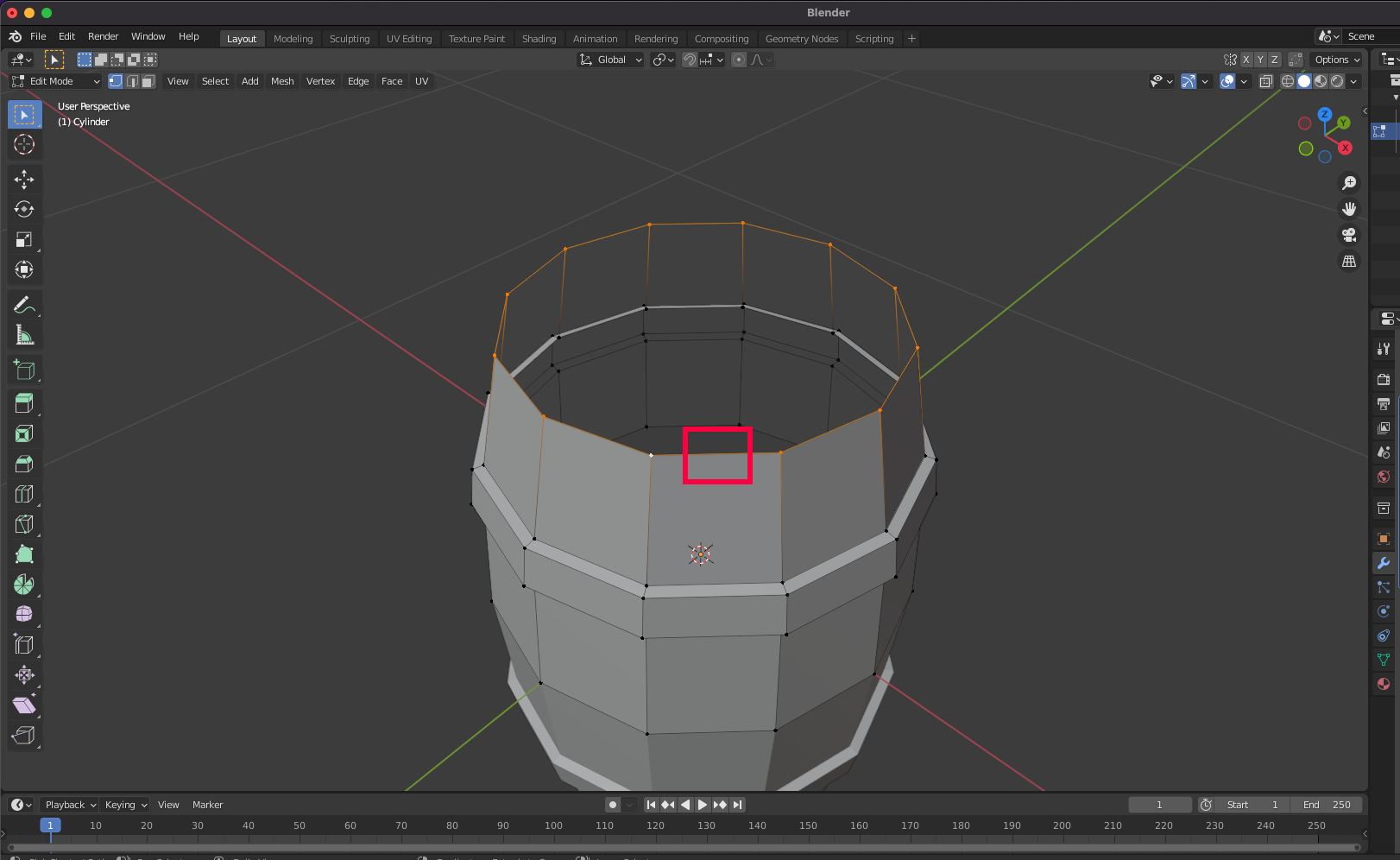The width and height of the screenshot is (1400, 860).
Task: Switch orthographic/perspective grid icon
Action: [x=1349, y=261]
